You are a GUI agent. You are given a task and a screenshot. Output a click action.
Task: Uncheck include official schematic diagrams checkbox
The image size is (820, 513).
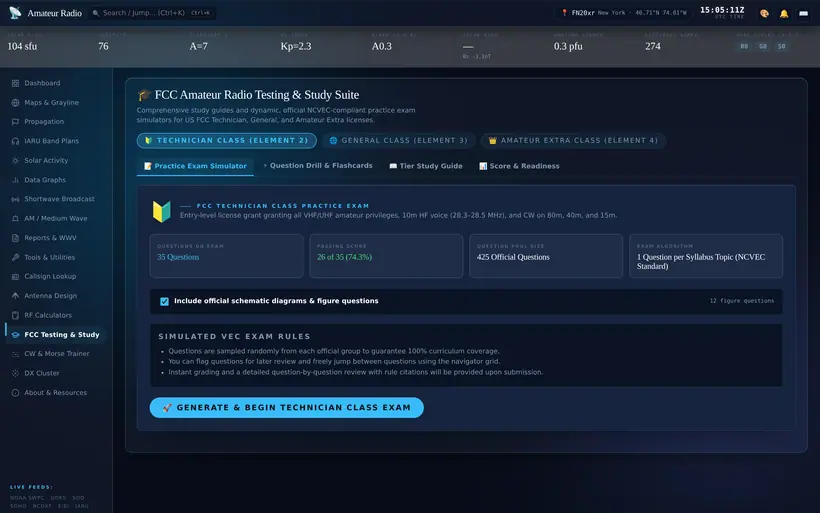pyautogui.click(x=164, y=301)
